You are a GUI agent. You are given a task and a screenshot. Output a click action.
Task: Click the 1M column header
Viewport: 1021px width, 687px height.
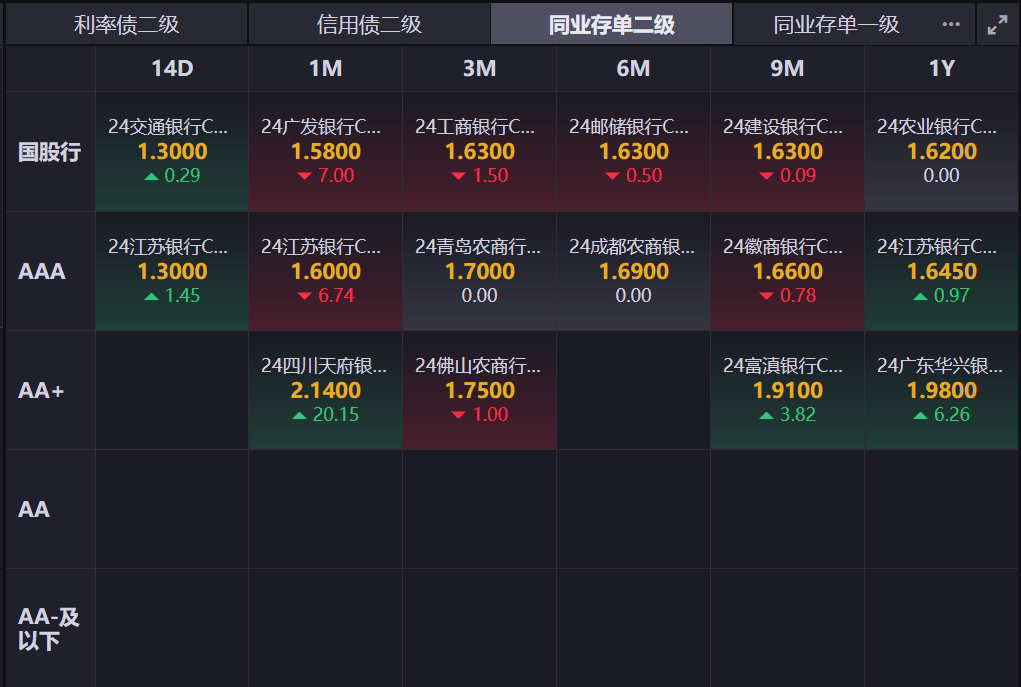pos(326,68)
